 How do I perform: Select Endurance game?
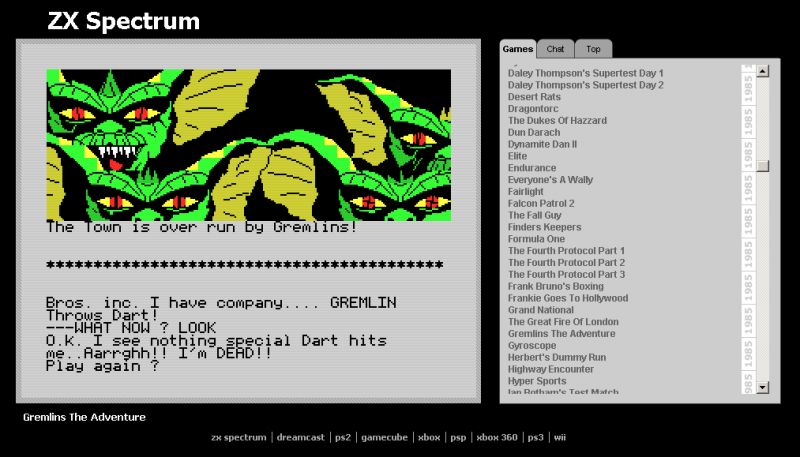click(532, 168)
